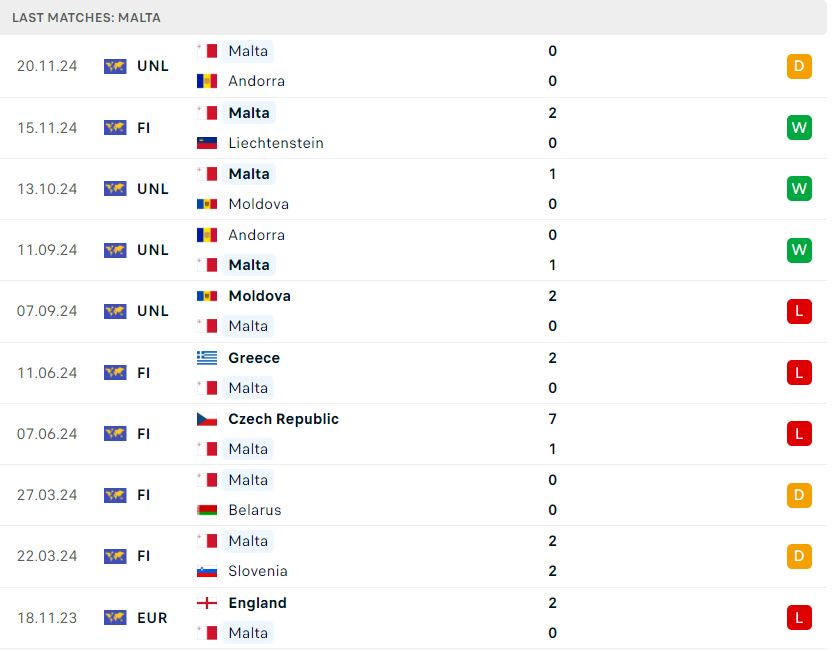Click the Greece flag icon
The height and width of the screenshot is (651, 833).
(x=207, y=358)
